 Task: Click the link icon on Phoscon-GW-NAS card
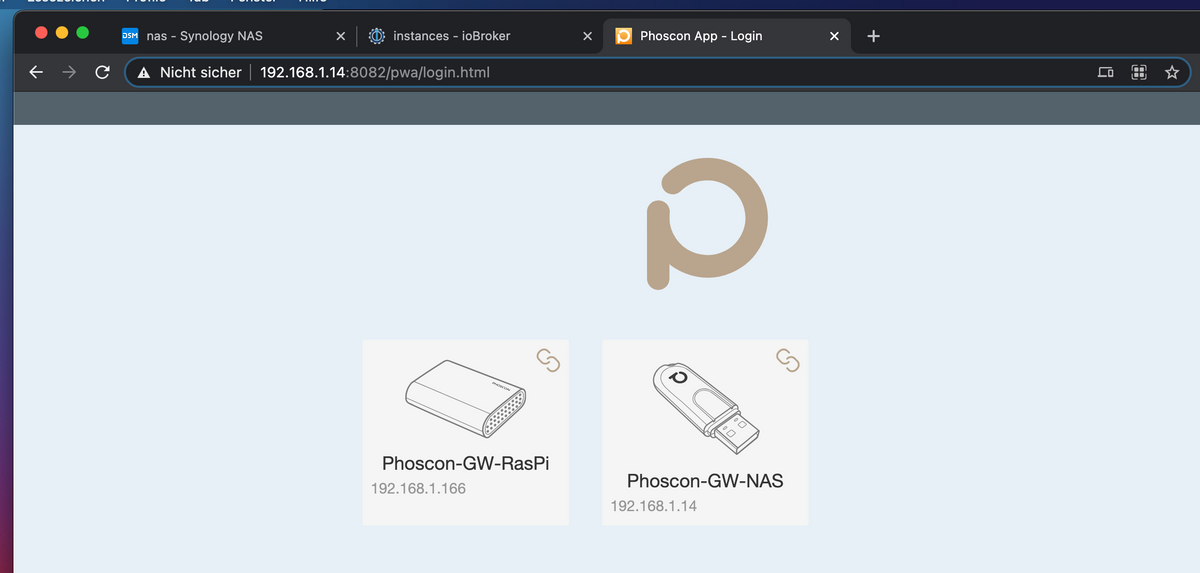click(787, 359)
